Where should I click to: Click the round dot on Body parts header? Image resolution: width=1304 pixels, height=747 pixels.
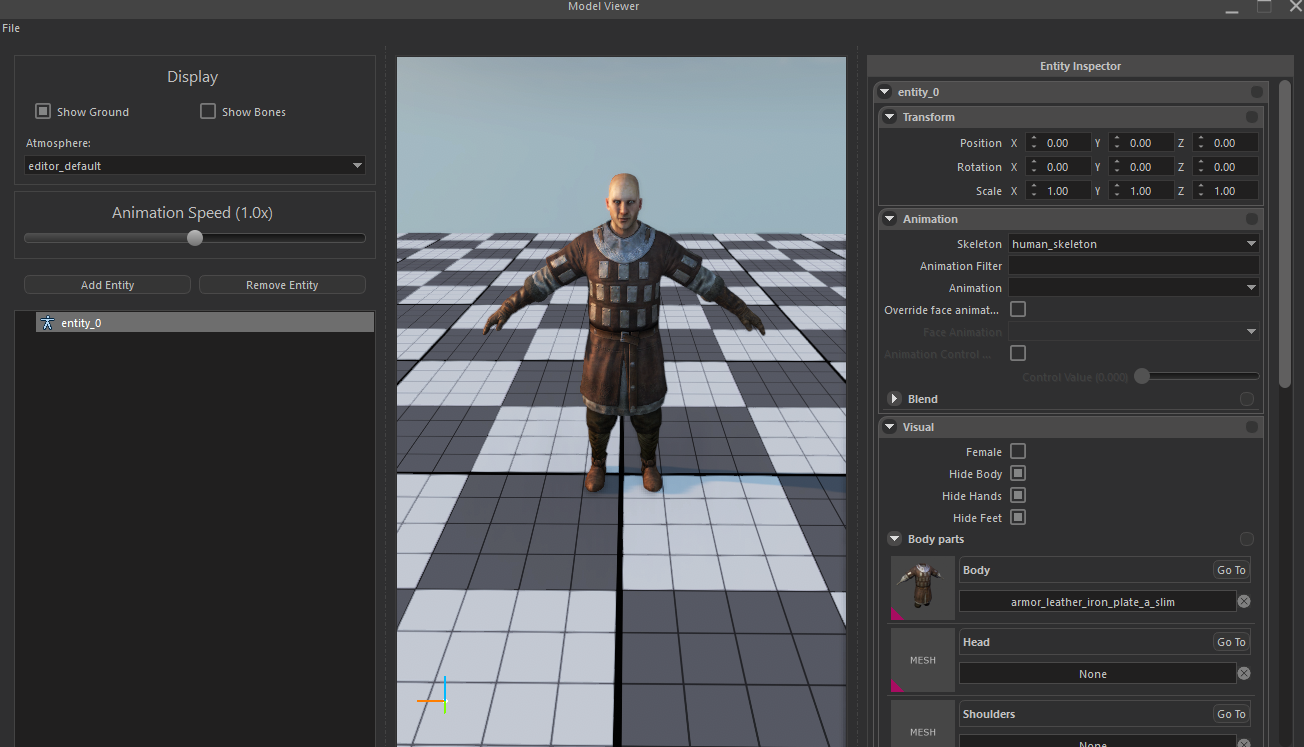tap(1247, 539)
